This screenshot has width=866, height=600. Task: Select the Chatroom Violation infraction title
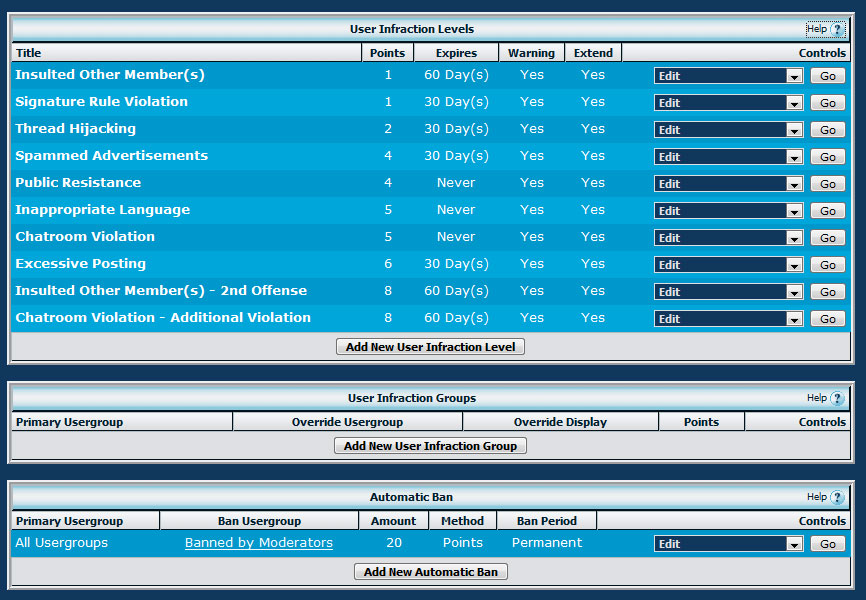(x=85, y=237)
